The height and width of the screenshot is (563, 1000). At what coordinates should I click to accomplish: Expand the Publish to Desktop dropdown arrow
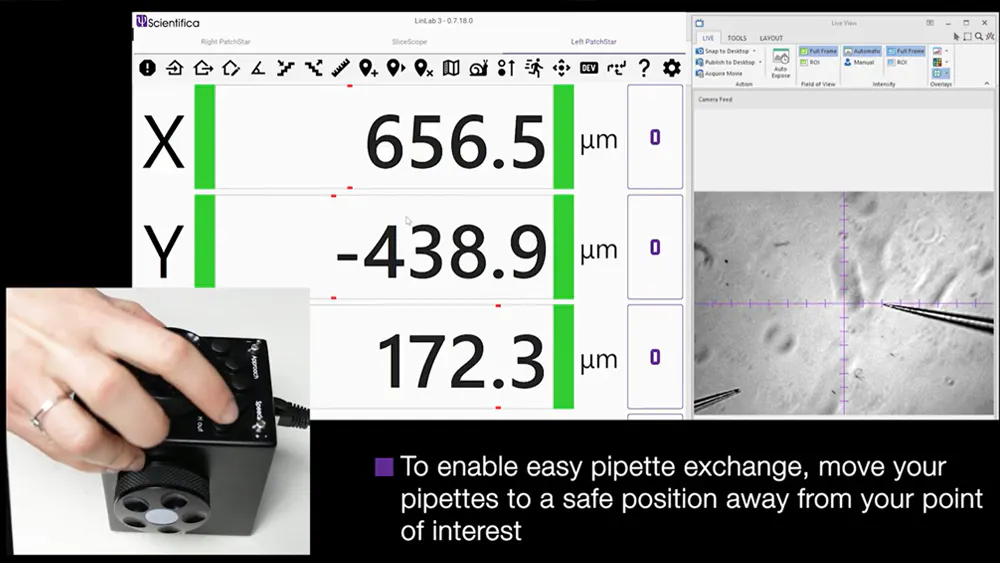761,62
